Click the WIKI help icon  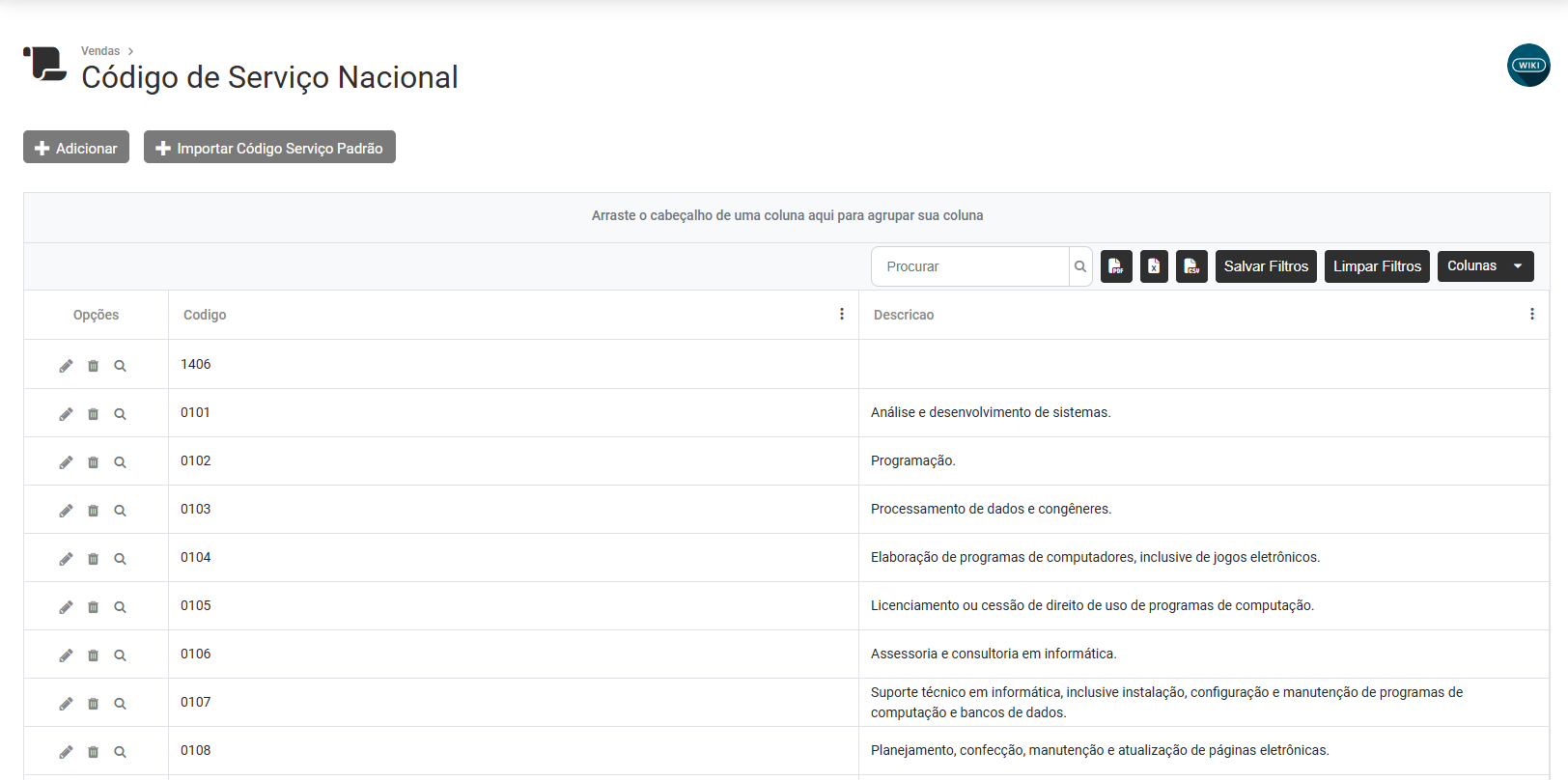(1527, 66)
